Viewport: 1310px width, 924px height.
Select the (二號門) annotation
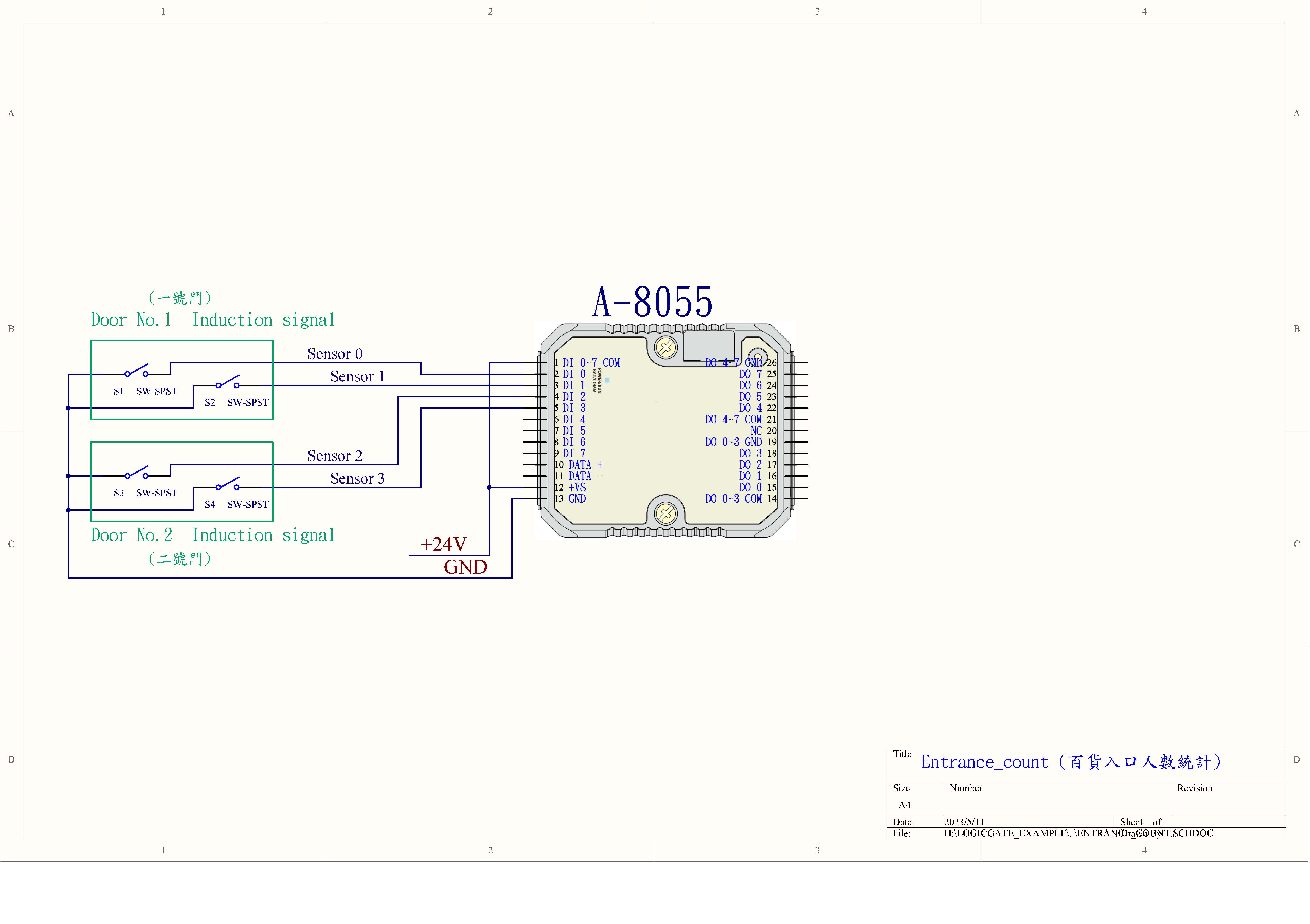pos(180,559)
